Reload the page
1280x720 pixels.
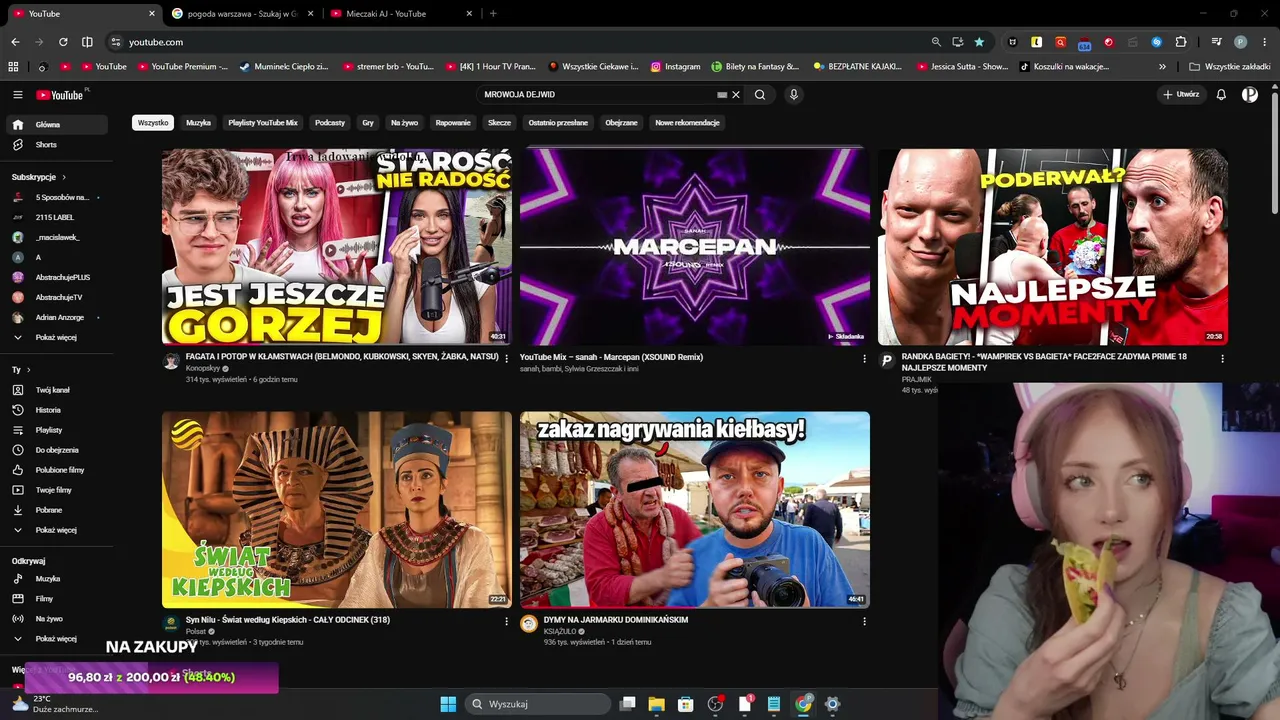tap(63, 42)
